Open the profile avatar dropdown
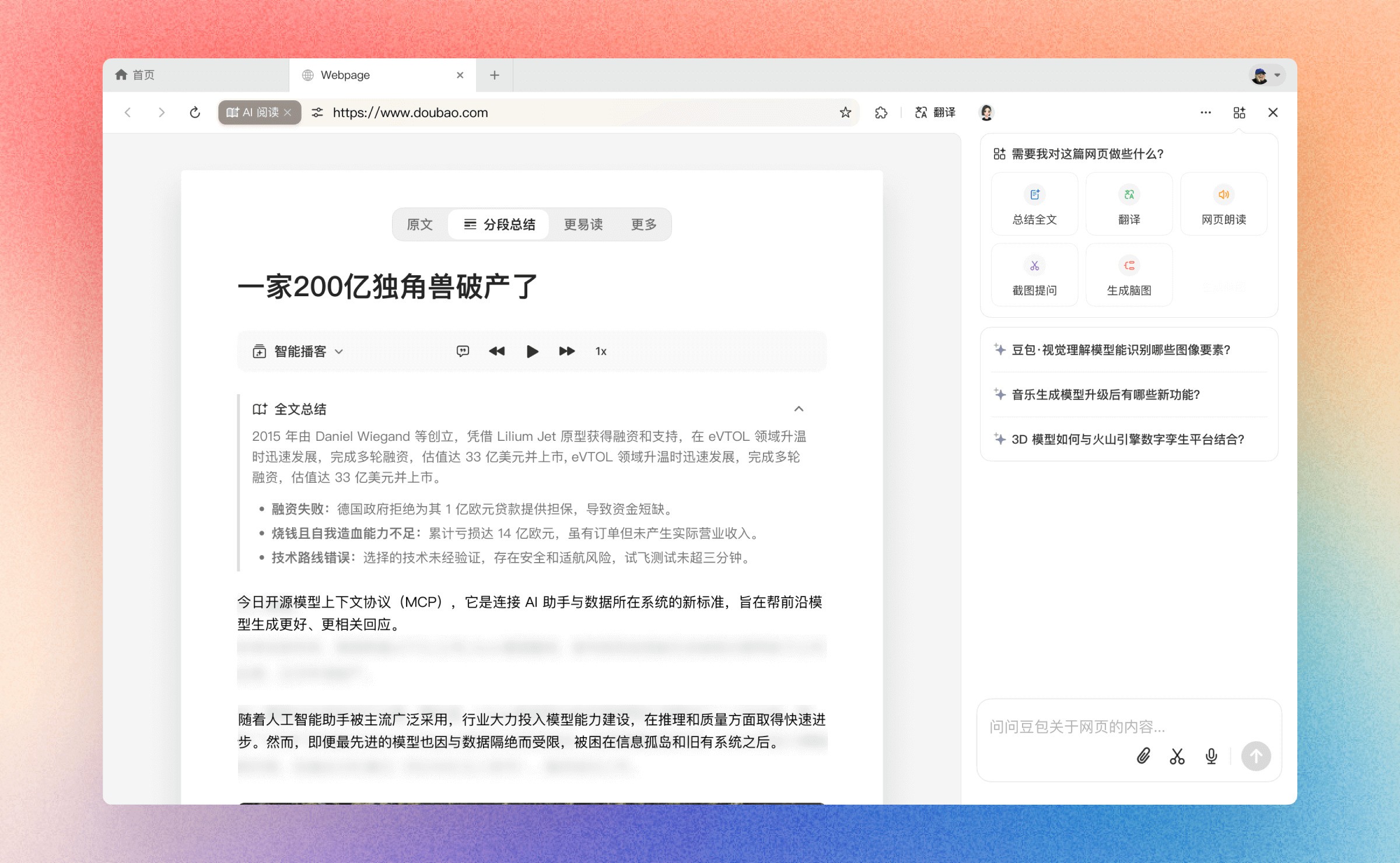The height and width of the screenshot is (863, 1400). click(x=1267, y=75)
